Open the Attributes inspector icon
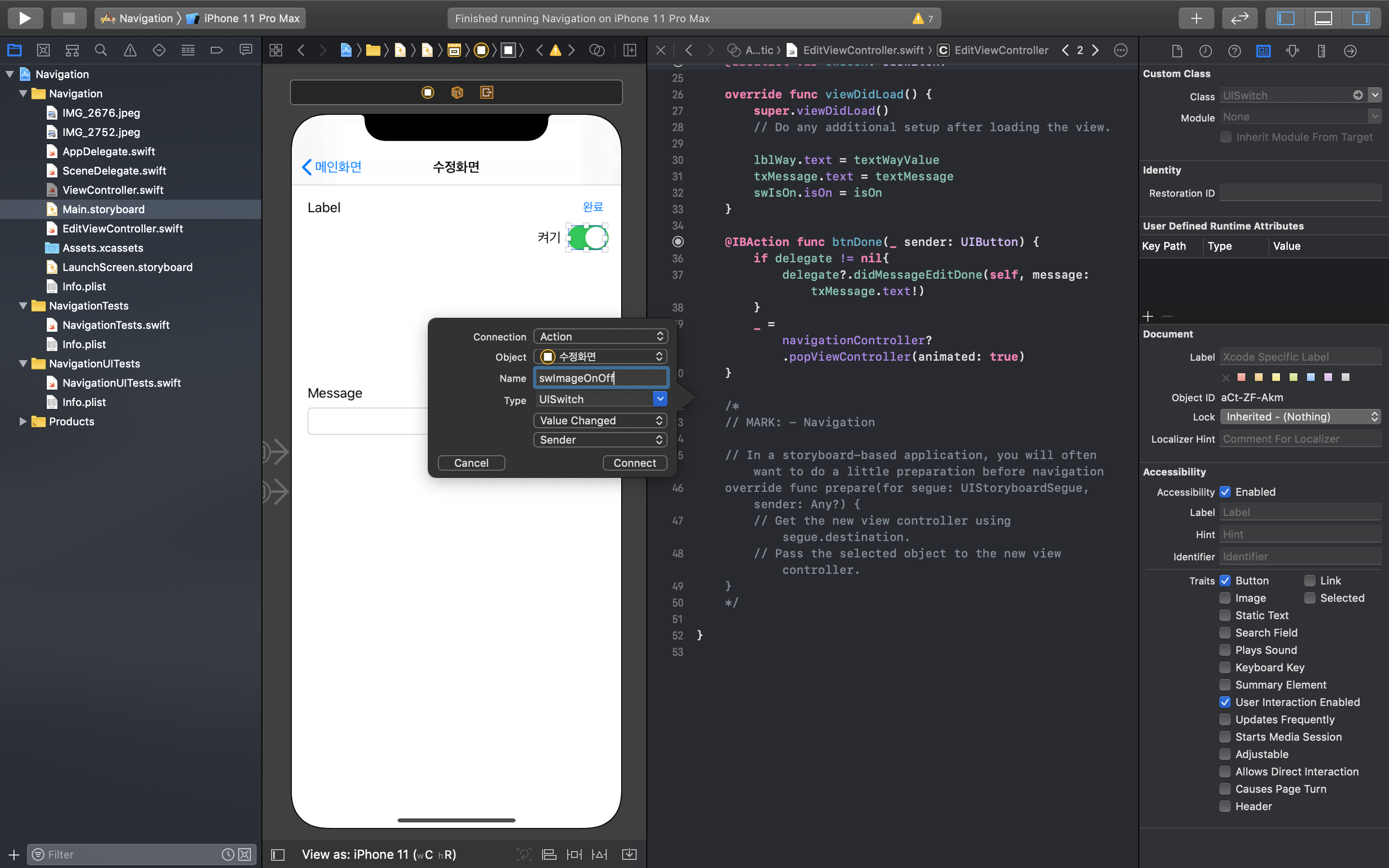Viewport: 1389px width, 868px height. click(x=1292, y=51)
